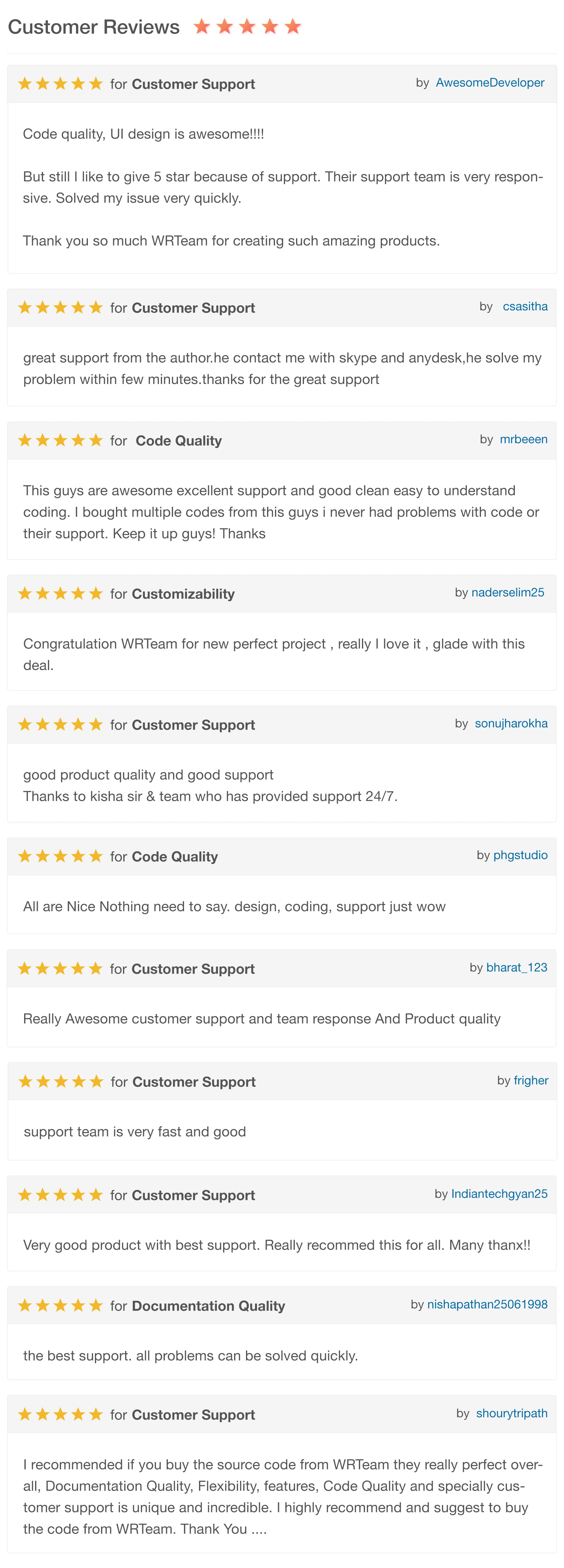Viewport: 564px width, 1568px height.
Task: Click the star rating on csasitha's review
Action: tap(60, 308)
